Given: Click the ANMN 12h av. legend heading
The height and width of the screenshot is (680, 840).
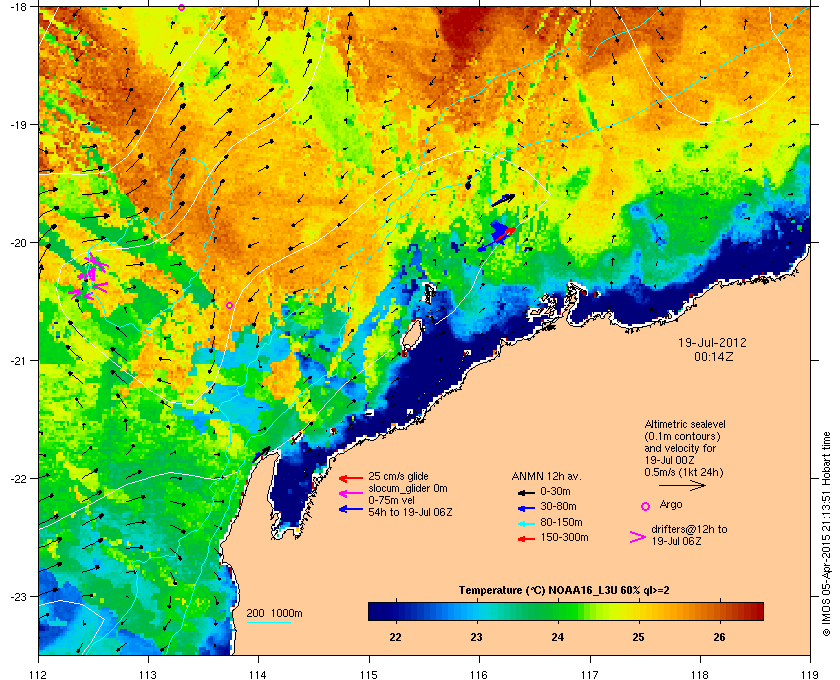Looking at the screenshot, I should point(546,476).
